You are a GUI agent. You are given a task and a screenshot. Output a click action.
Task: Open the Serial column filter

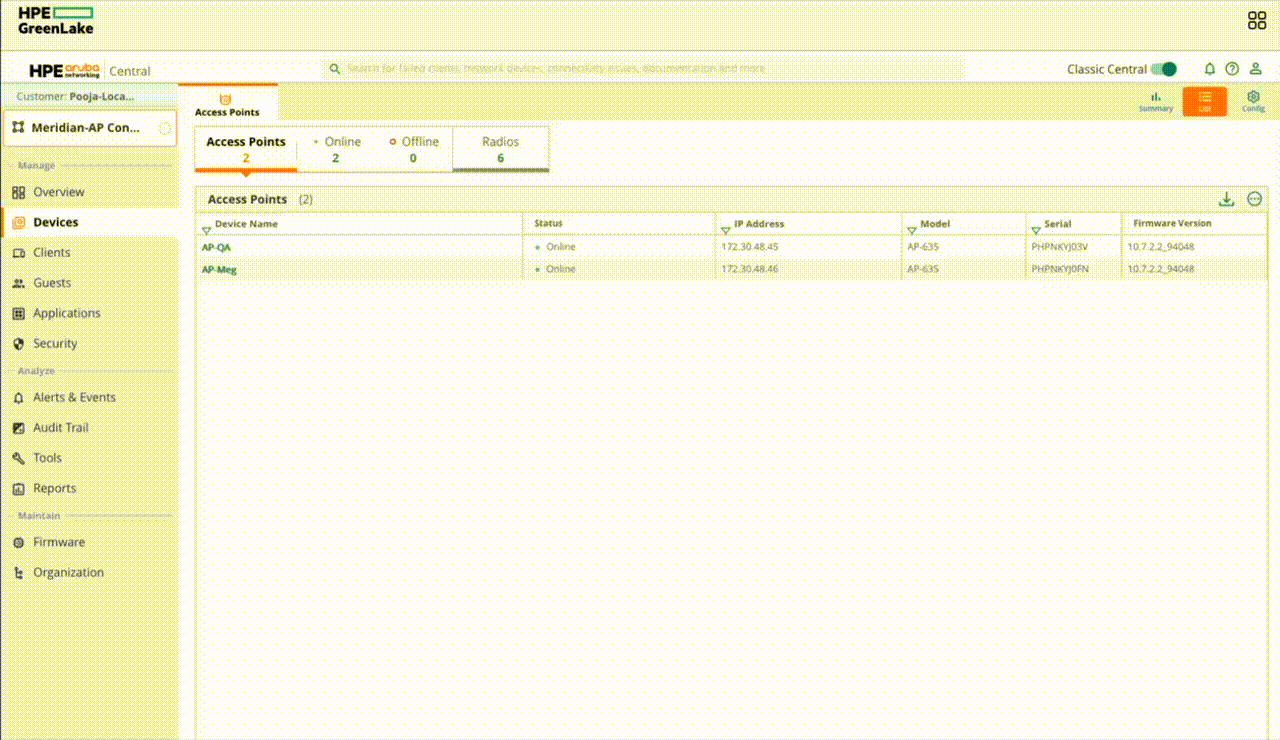point(1036,230)
